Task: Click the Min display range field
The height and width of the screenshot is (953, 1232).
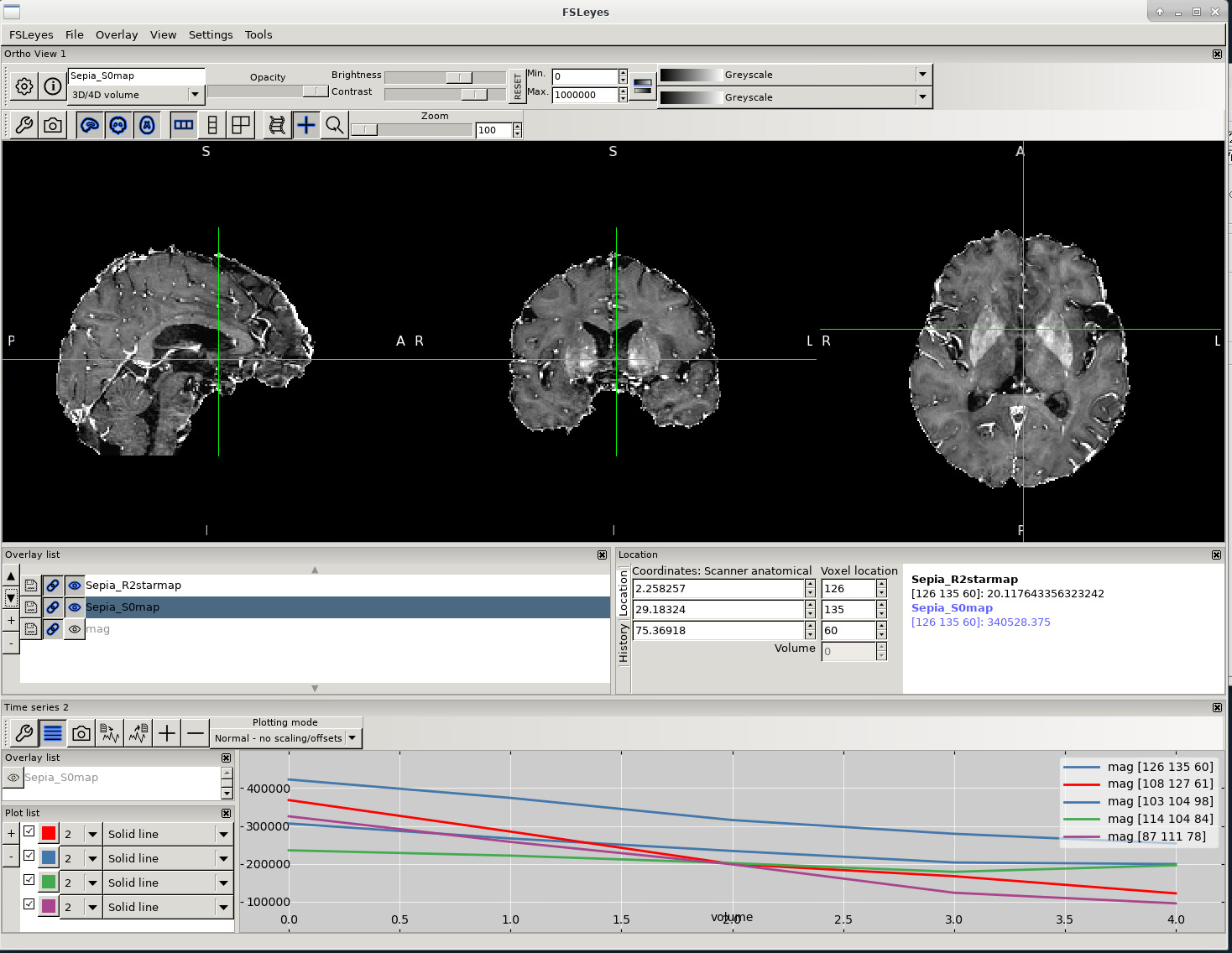Action: pyautogui.click(x=585, y=76)
